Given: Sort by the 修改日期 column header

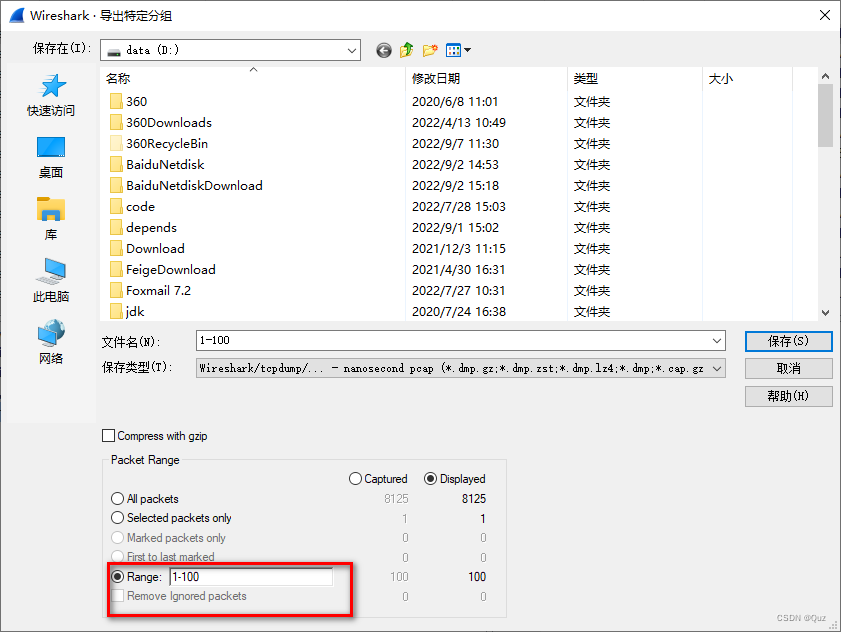Looking at the screenshot, I should click(486, 79).
